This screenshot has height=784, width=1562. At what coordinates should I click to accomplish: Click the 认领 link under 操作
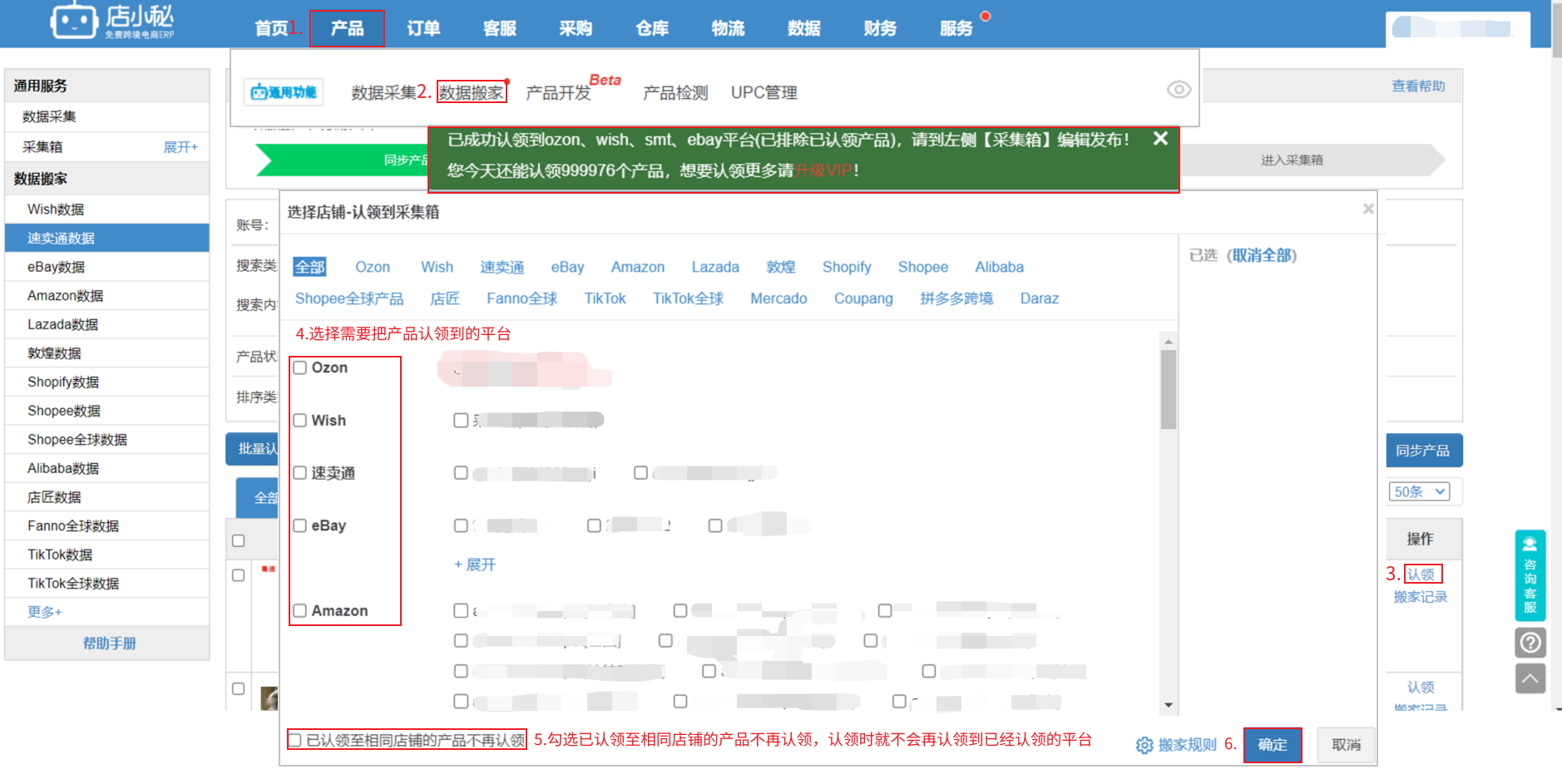[x=1421, y=574]
